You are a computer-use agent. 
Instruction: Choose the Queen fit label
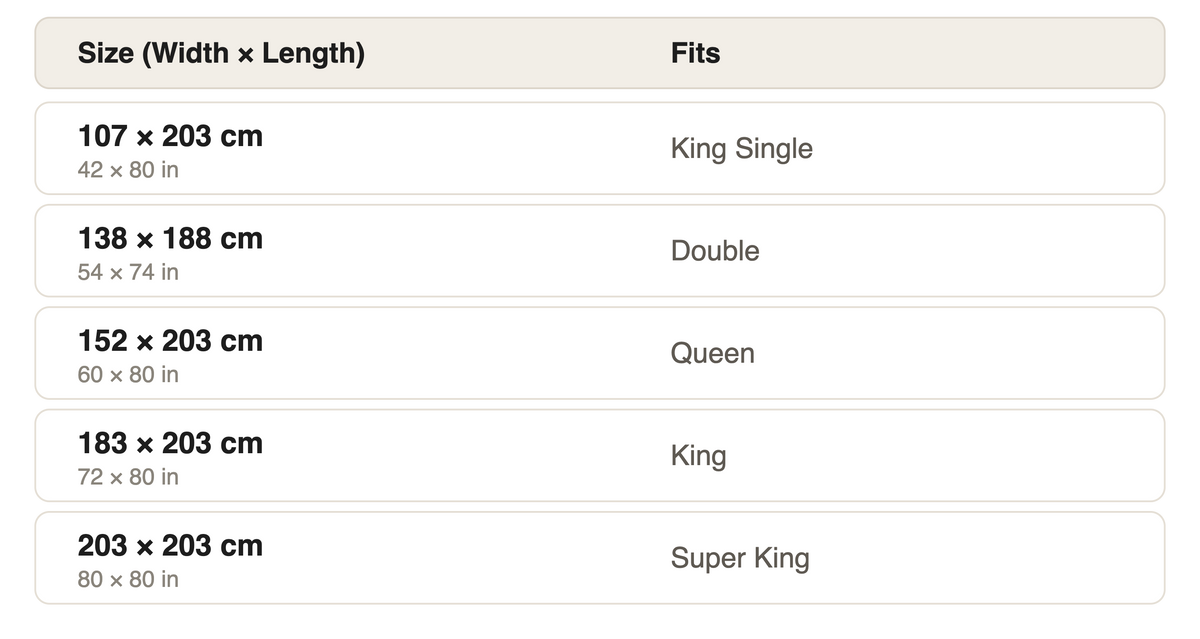[x=712, y=354]
